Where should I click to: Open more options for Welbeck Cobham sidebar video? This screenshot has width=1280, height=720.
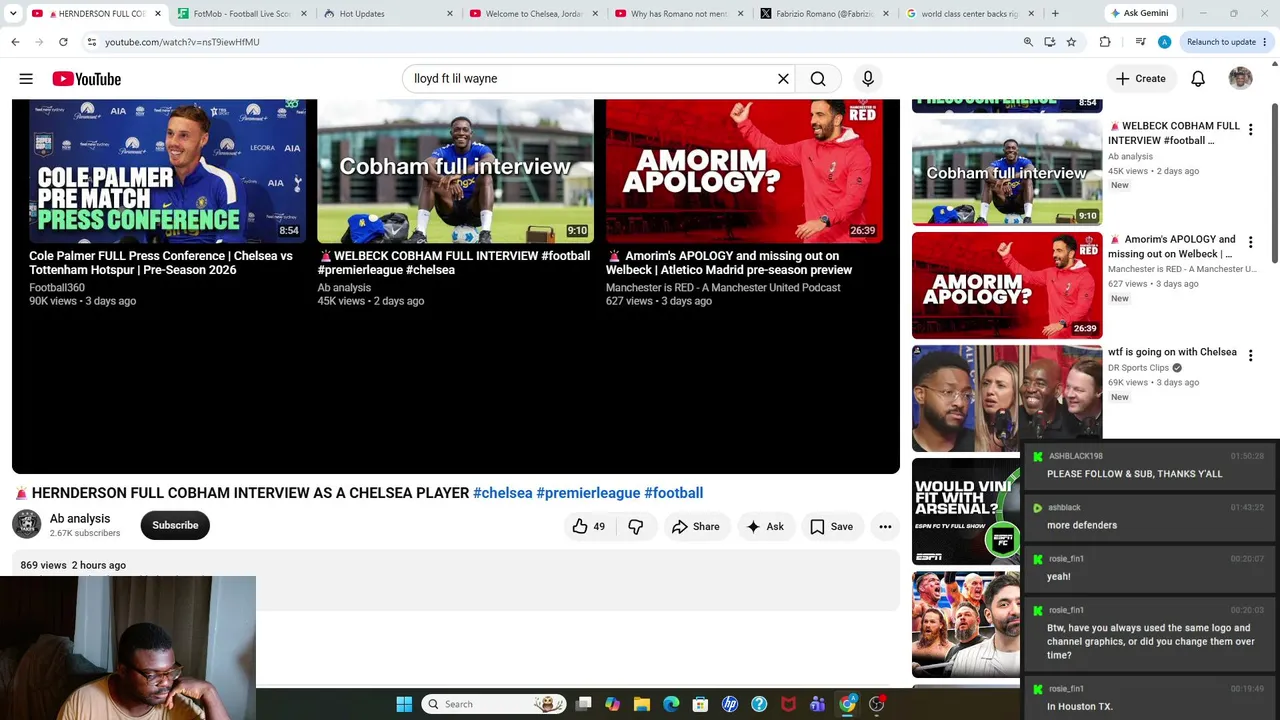pos(1250,130)
